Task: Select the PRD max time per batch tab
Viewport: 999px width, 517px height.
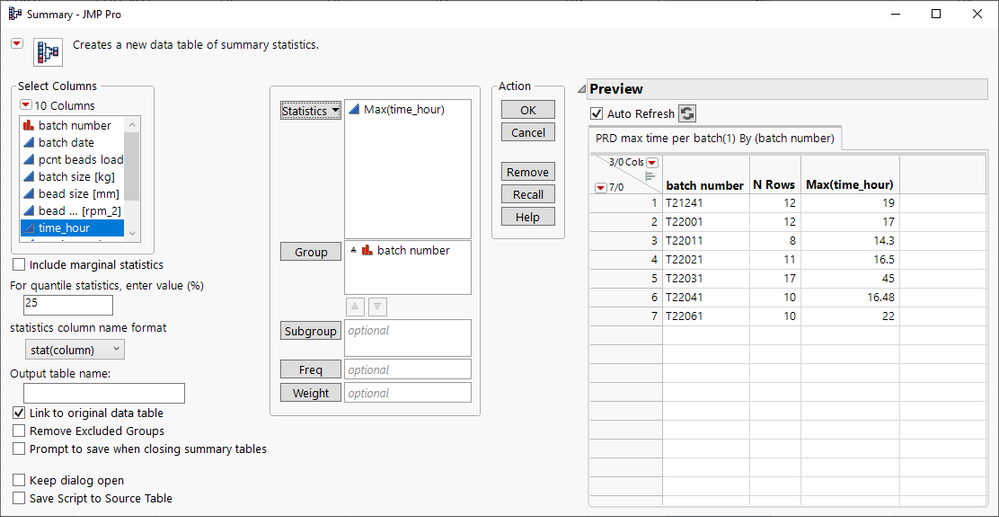Action: pyautogui.click(x=716, y=138)
